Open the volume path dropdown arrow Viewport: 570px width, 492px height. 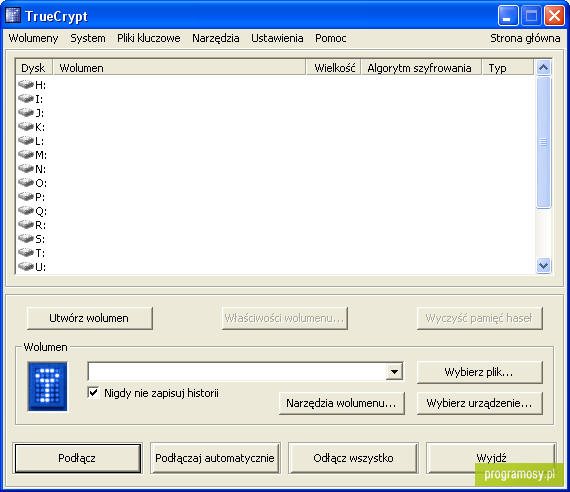tap(394, 372)
